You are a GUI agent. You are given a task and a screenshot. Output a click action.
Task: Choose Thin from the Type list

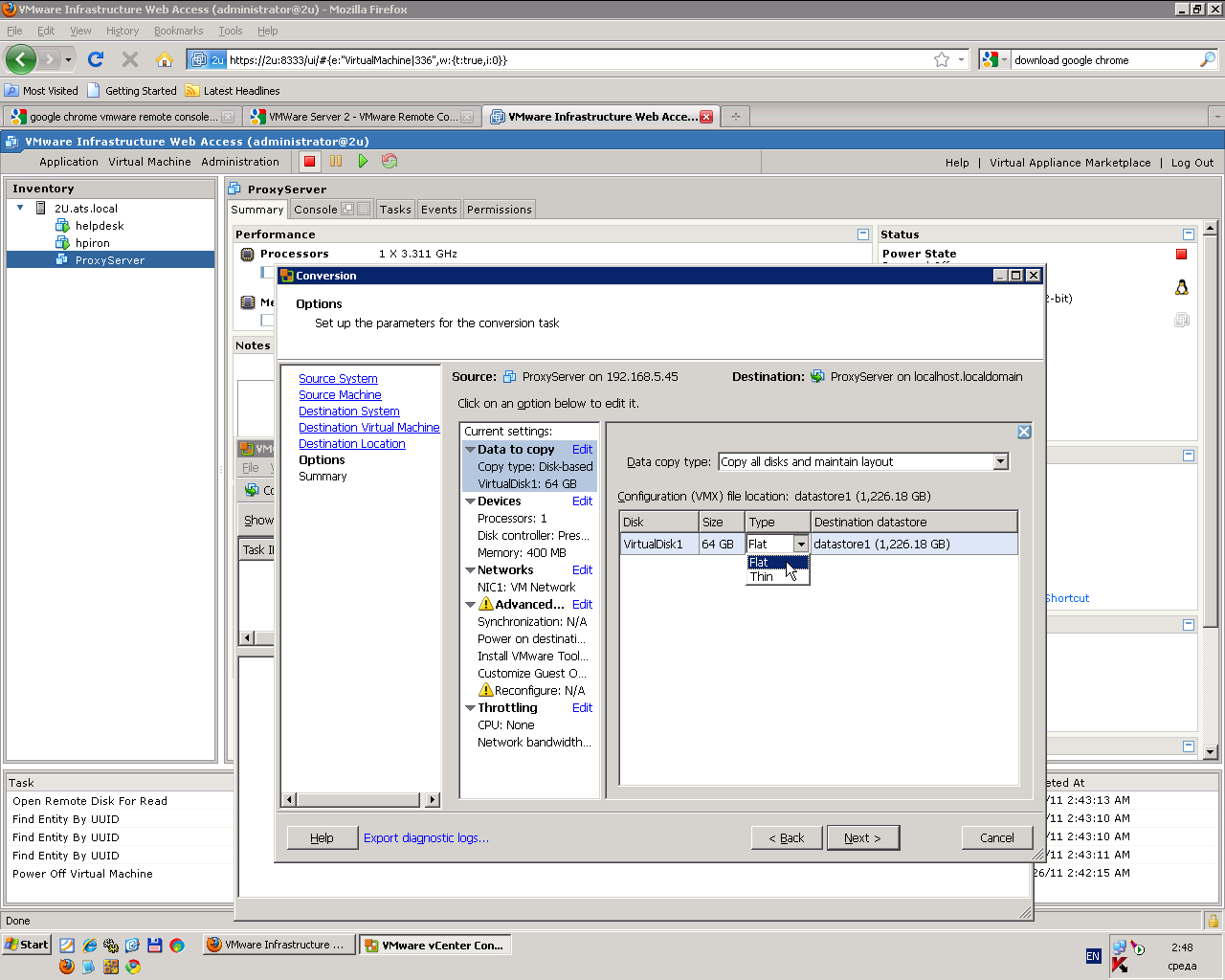click(778, 577)
